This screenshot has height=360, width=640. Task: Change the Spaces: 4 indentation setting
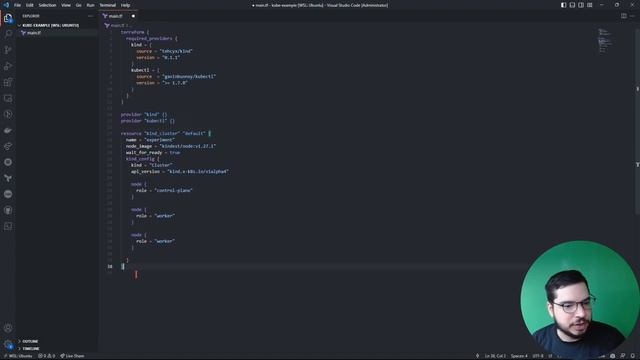[519, 356]
